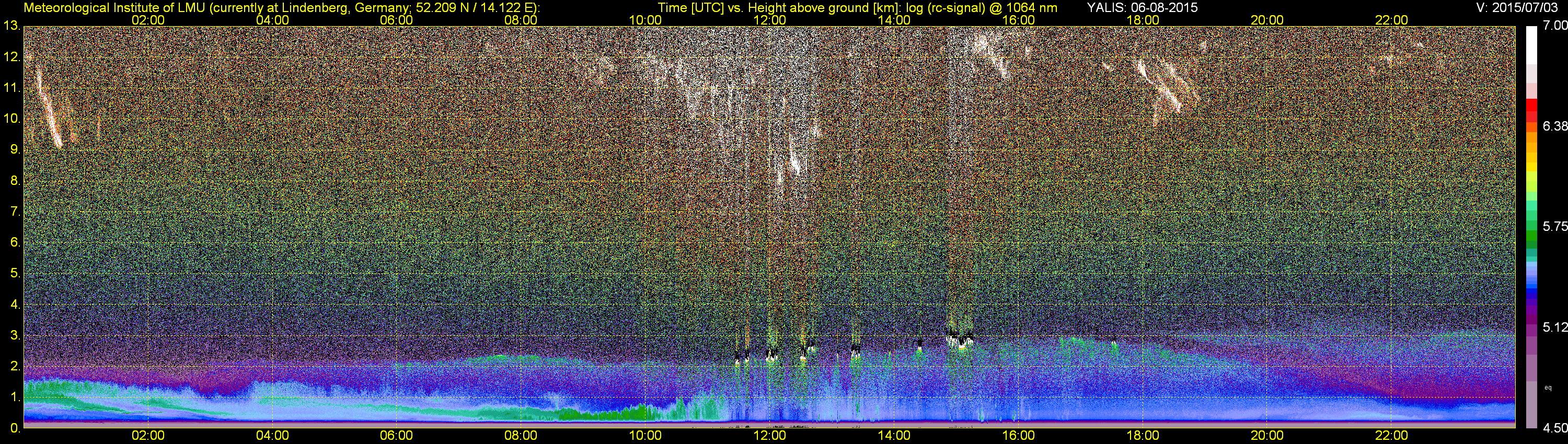
Task: Click the '12.' height axis label
Action: pos(11,57)
